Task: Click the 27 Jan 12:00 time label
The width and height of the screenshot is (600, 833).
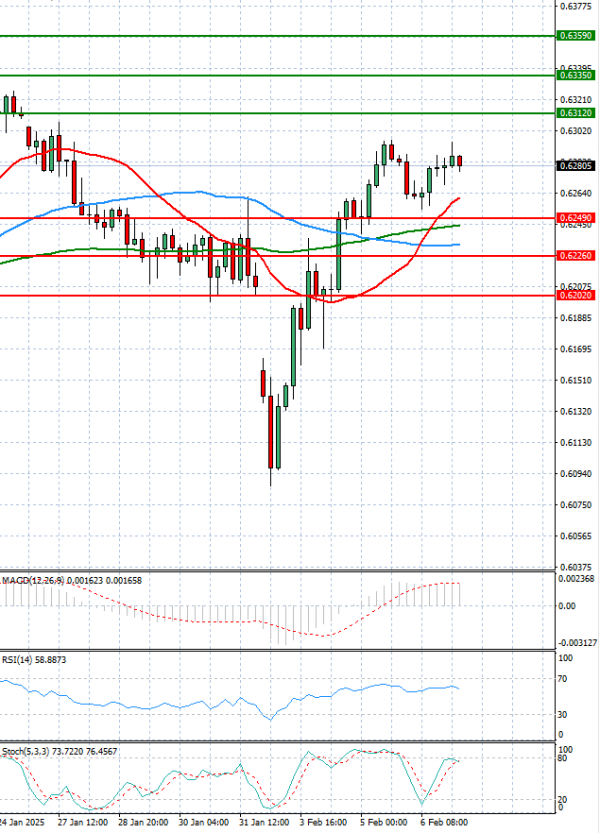Action: click(x=82, y=822)
